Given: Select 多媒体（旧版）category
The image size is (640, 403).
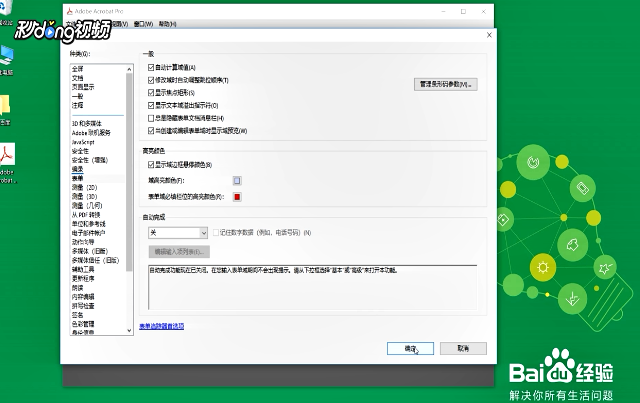Looking at the screenshot, I should click(90, 251).
